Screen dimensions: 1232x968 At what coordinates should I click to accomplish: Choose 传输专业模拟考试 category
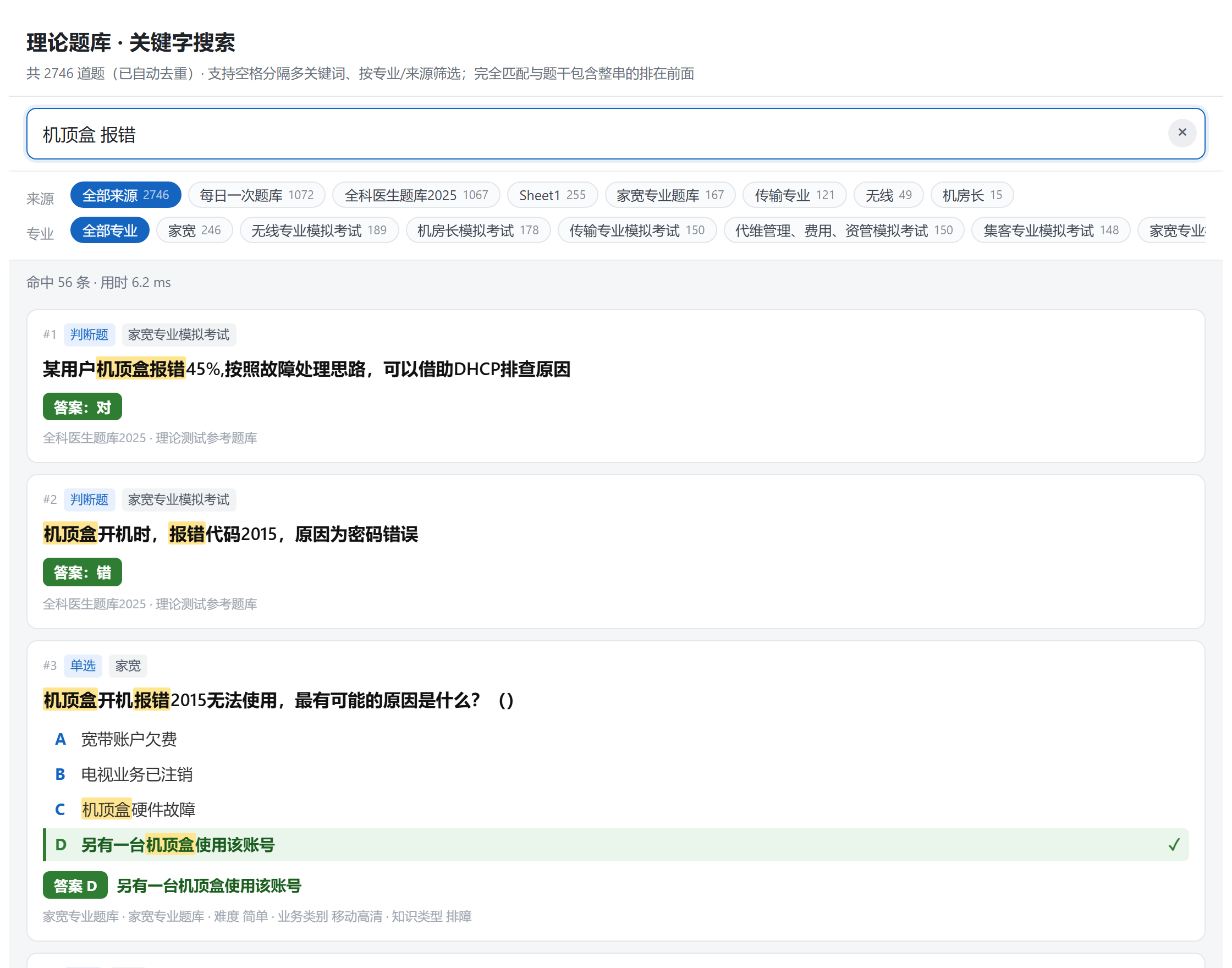pyautogui.click(x=636, y=230)
